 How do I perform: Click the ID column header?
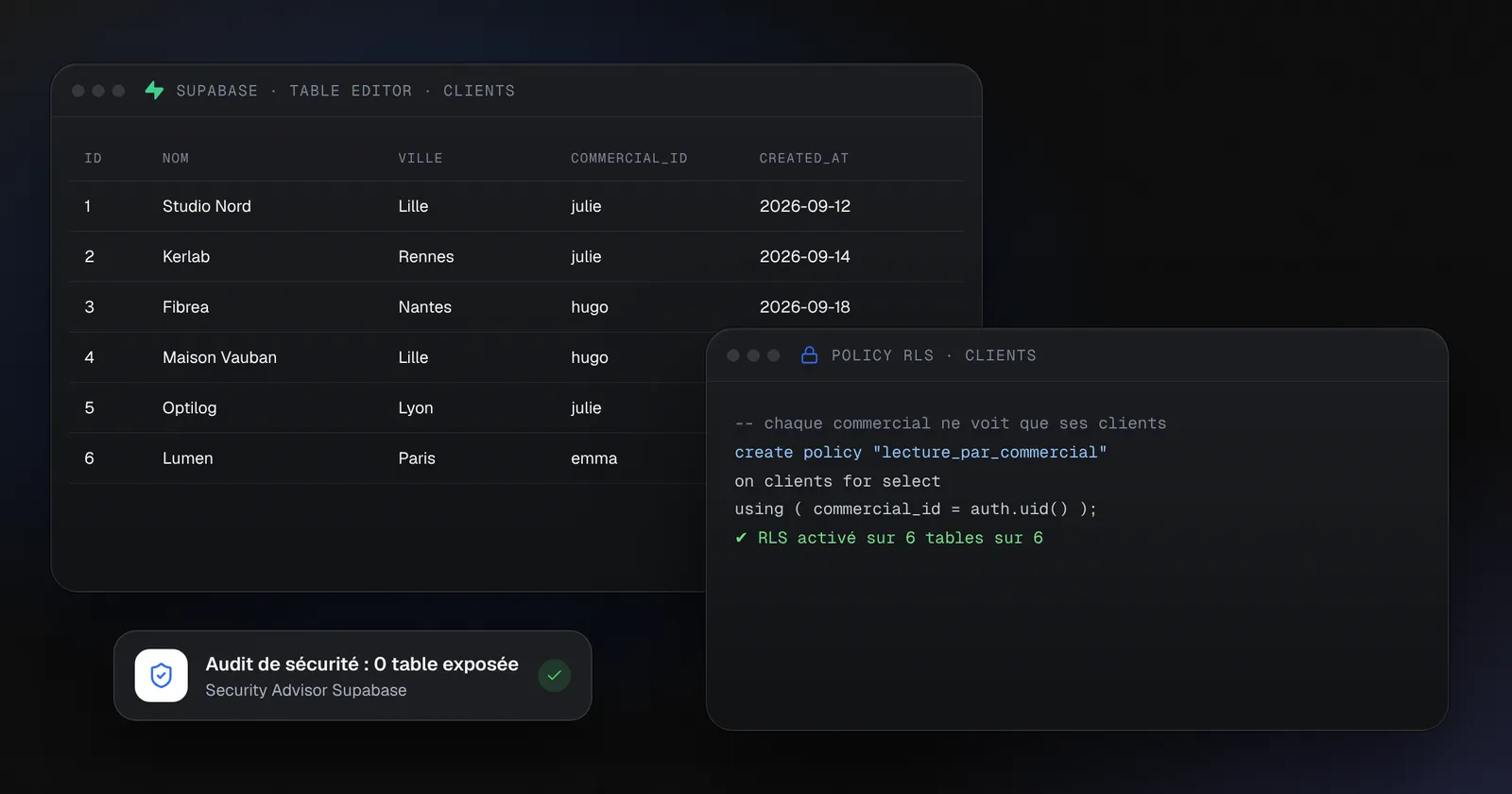coord(93,159)
